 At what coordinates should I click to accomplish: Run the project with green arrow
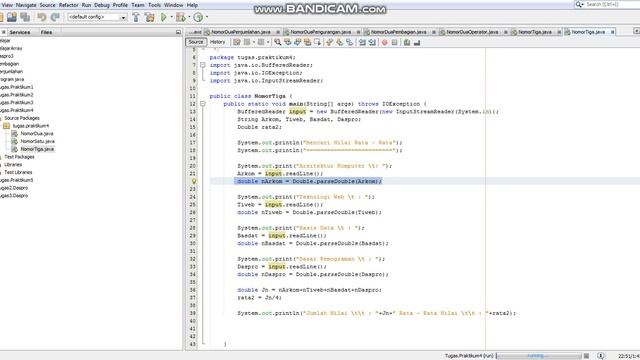(164, 17)
